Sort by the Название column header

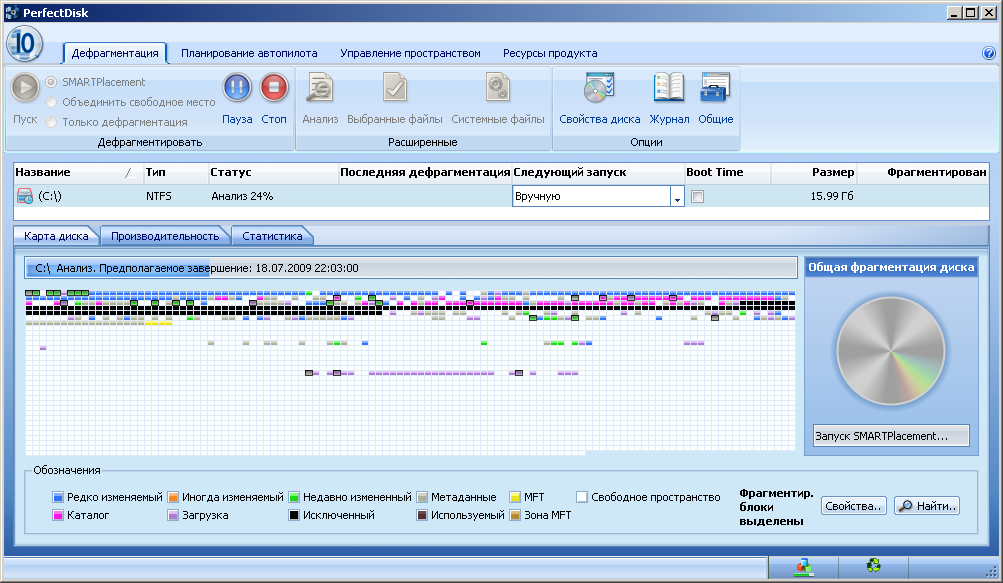(x=77, y=172)
